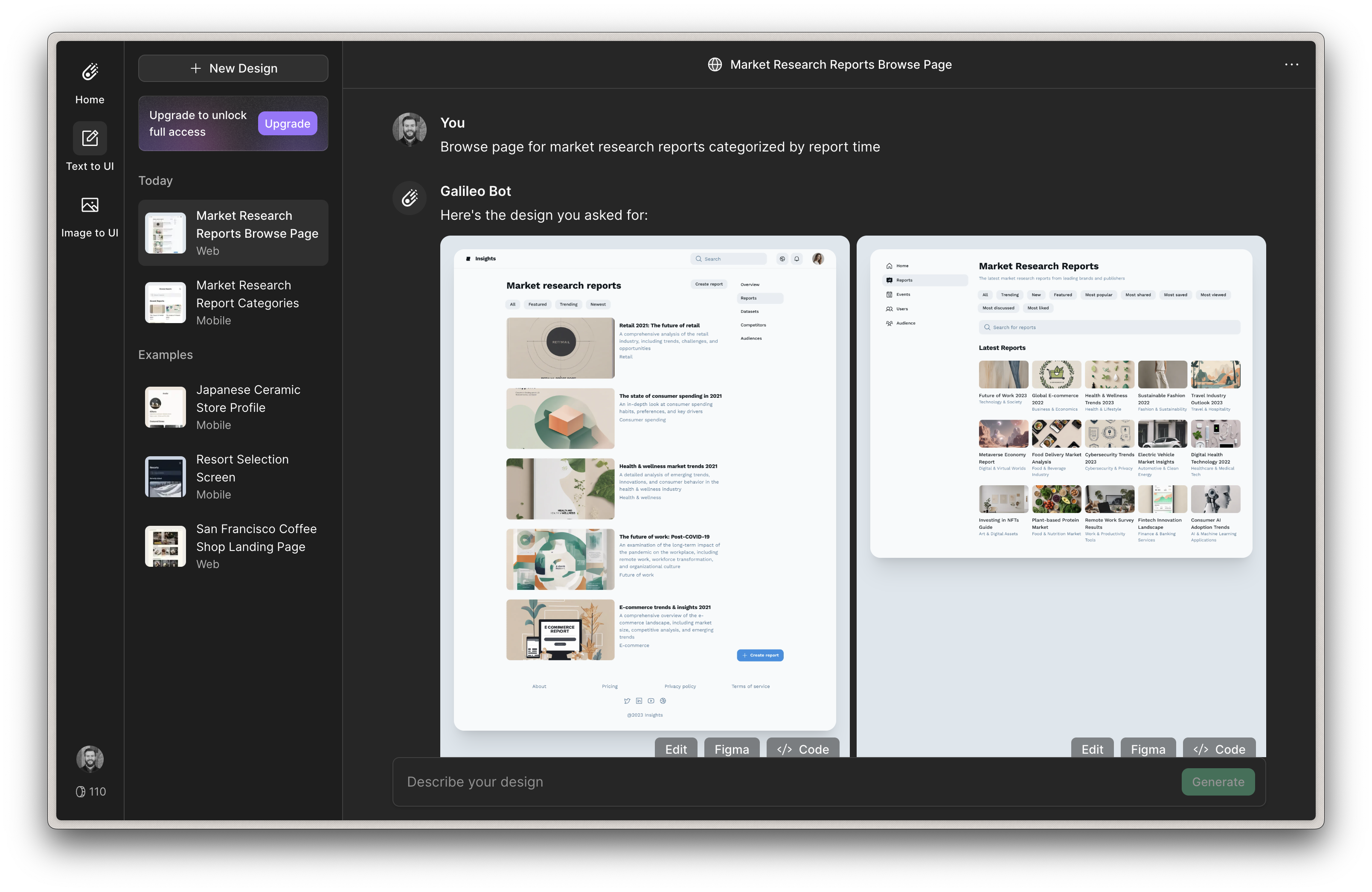Open the Text to UI tool
This screenshot has height=892, width=1372.
click(90, 138)
